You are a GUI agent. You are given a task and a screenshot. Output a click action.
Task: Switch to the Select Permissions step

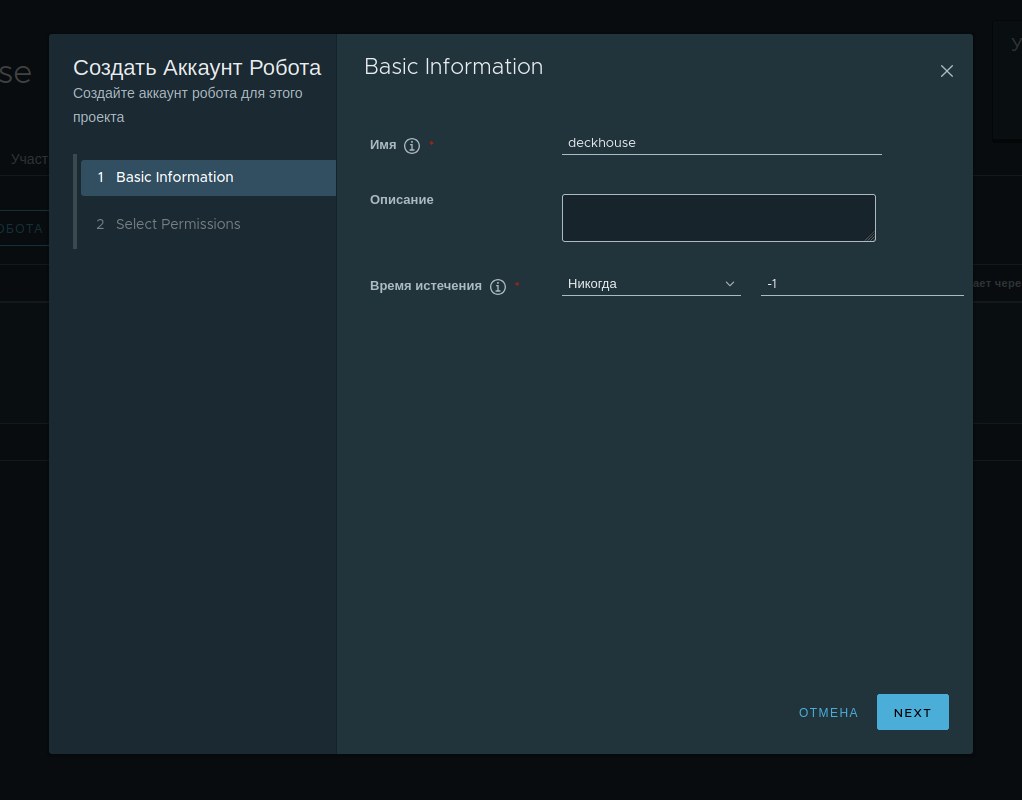(x=177, y=224)
